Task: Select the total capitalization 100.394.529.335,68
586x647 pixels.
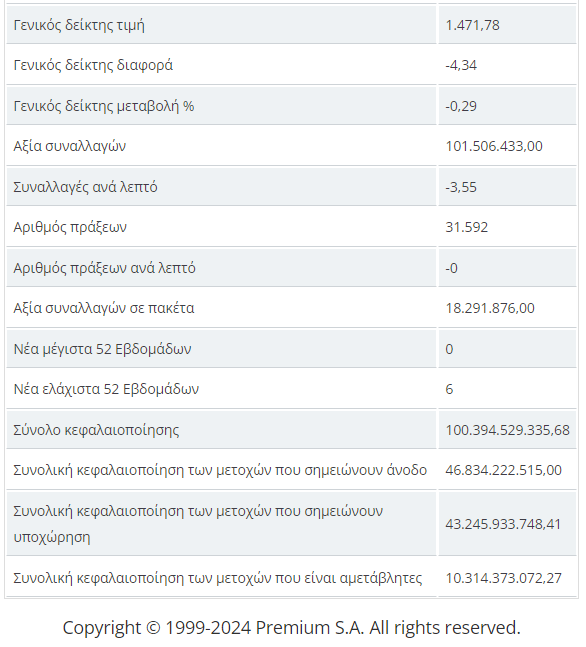Action: pyautogui.click(x=507, y=430)
